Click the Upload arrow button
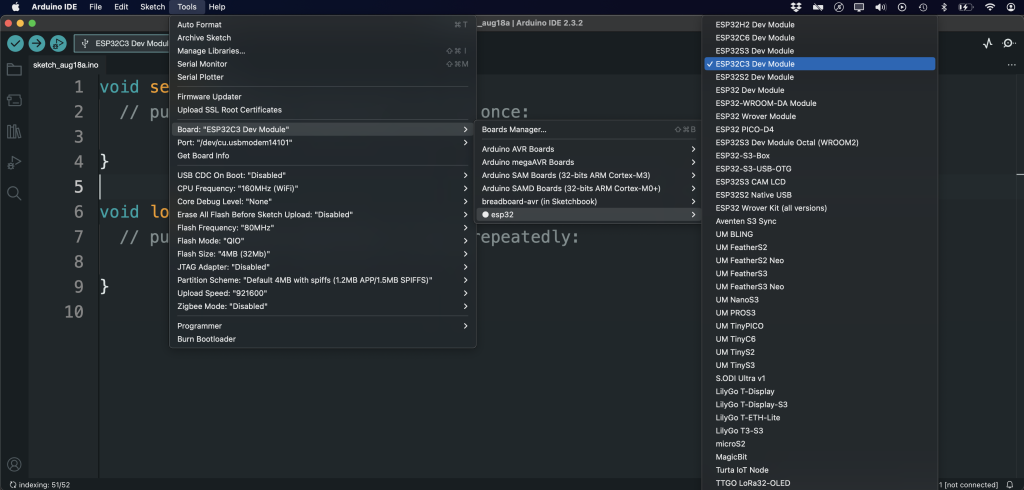 [37, 43]
